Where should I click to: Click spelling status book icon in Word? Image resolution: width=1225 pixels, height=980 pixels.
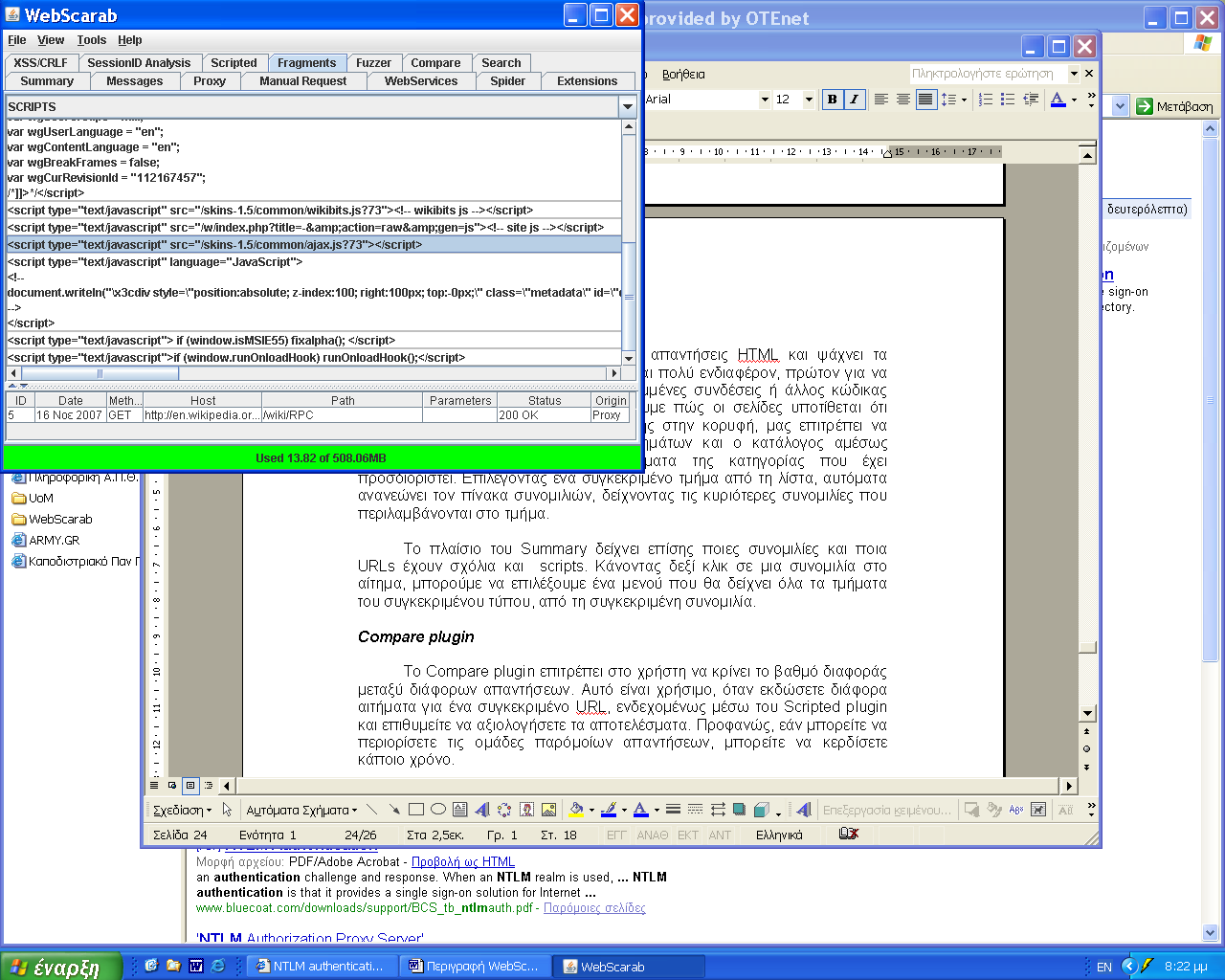[848, 835]
